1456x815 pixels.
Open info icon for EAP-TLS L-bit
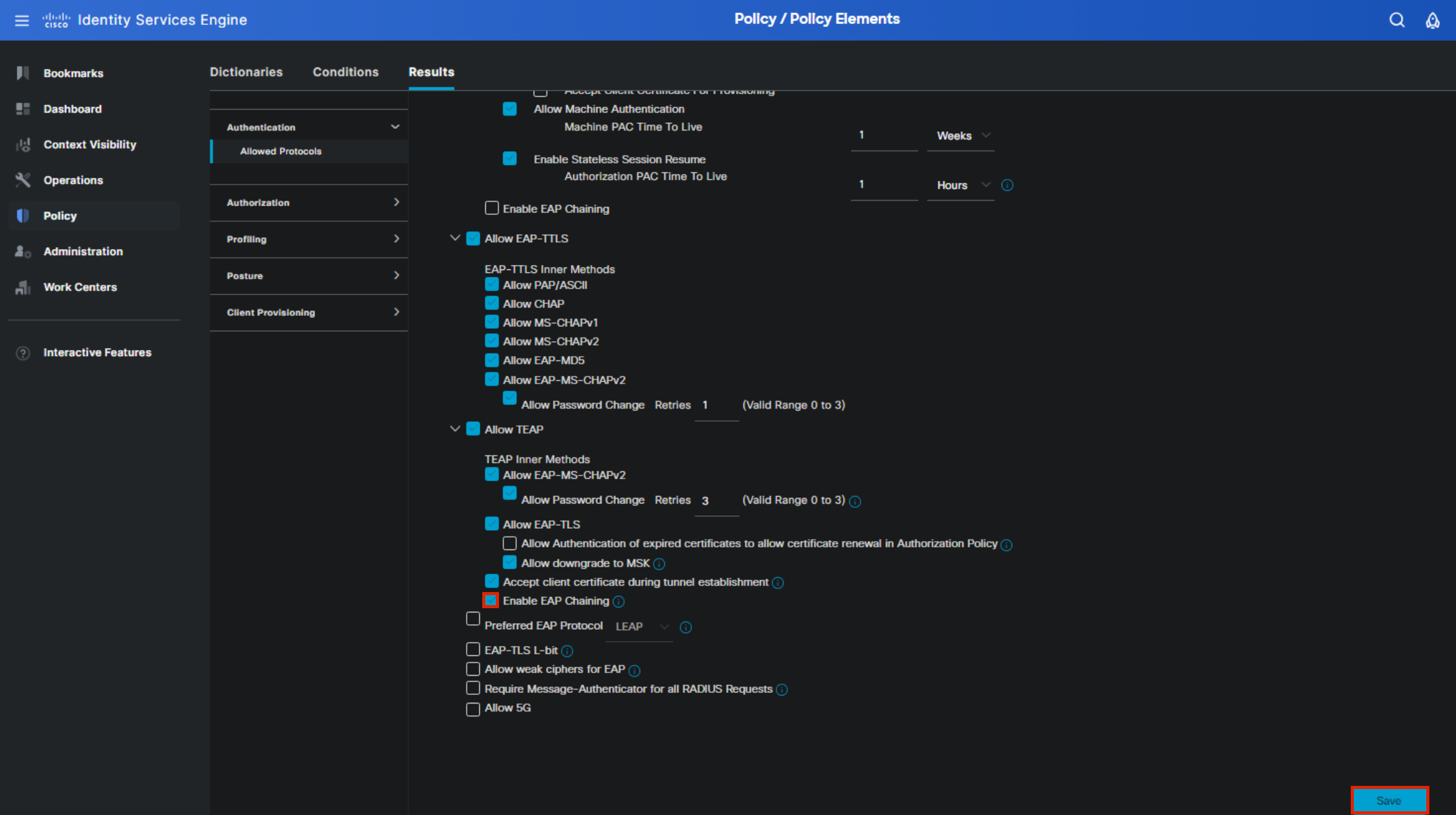[567, 651]
